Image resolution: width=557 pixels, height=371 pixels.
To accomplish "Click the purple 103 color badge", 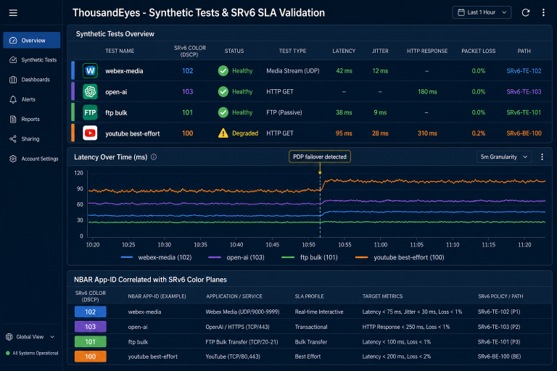I will 90,327.
